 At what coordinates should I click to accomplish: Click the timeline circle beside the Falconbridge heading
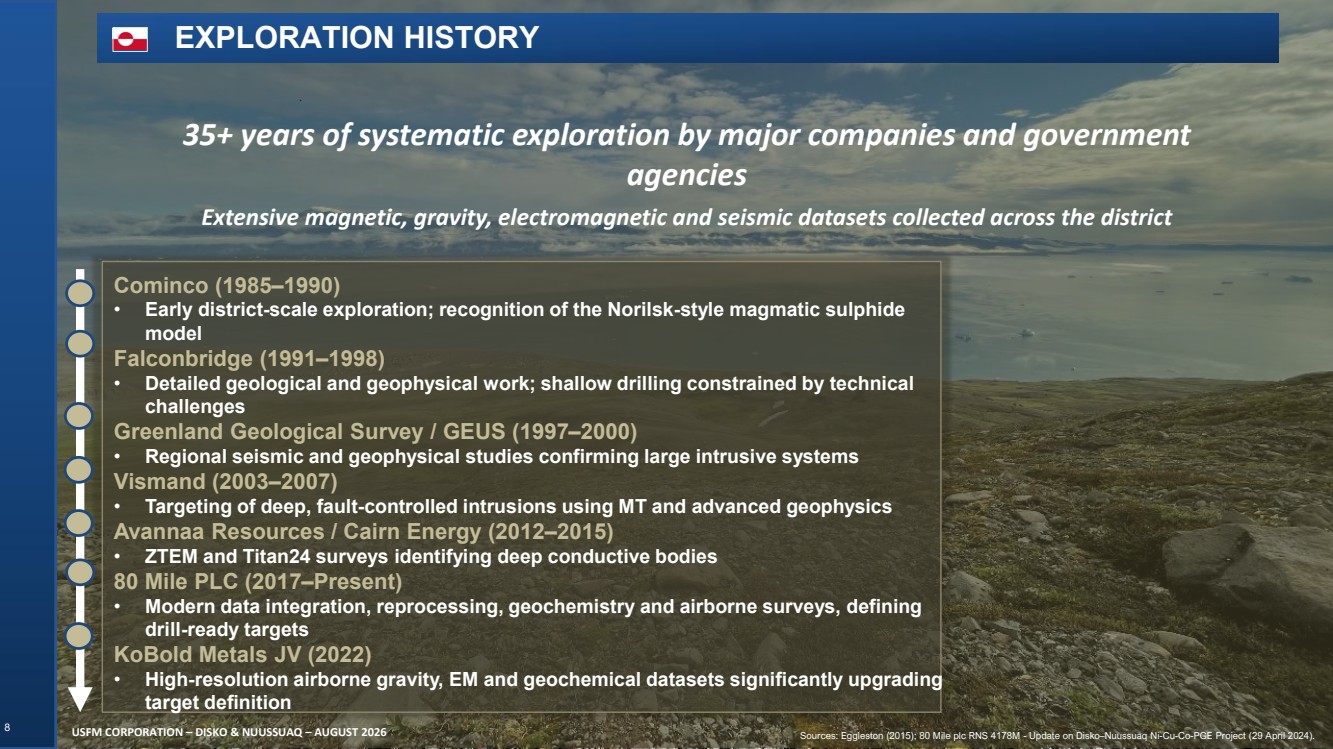coord(80,343)
